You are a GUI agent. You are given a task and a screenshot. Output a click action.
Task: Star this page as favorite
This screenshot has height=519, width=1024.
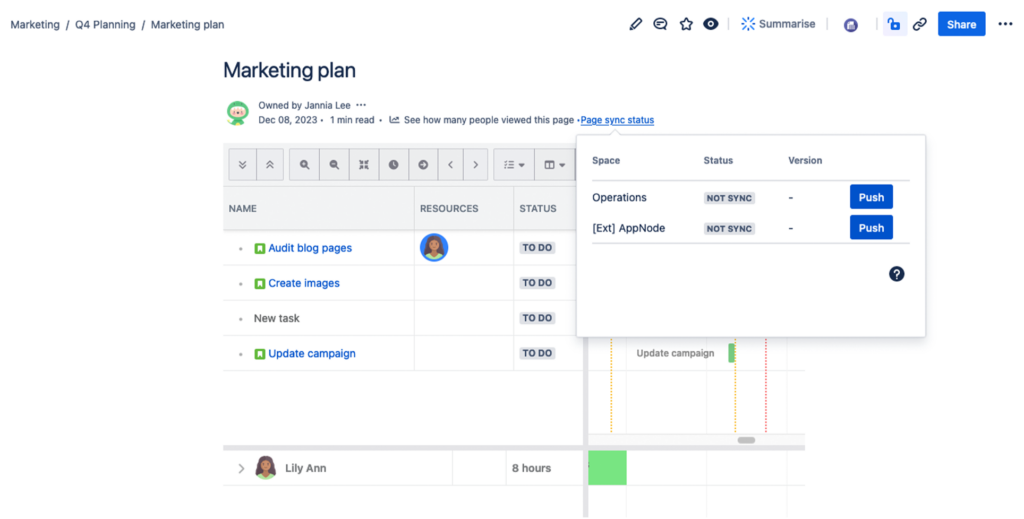click(x=686, y=24)
